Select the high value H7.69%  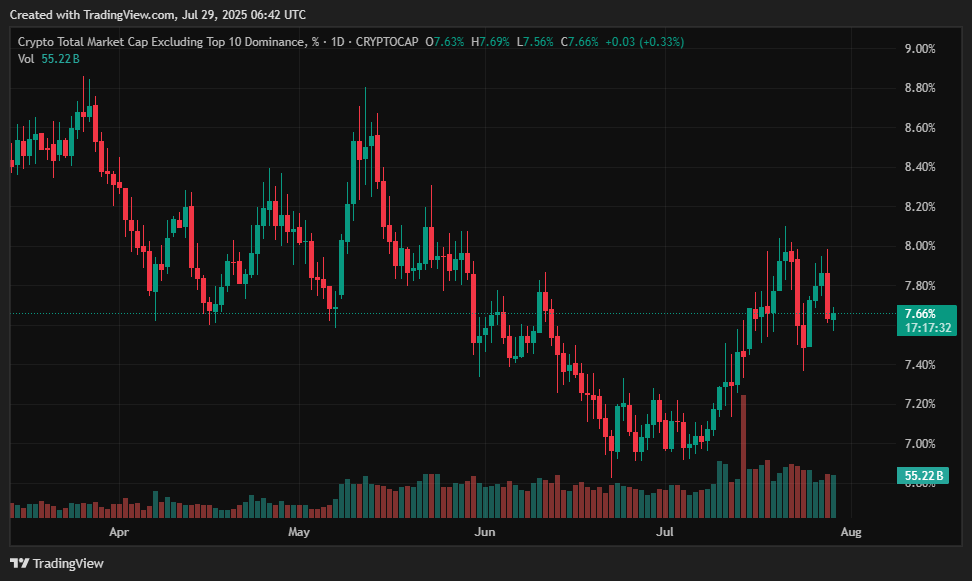tap(491, 42)
